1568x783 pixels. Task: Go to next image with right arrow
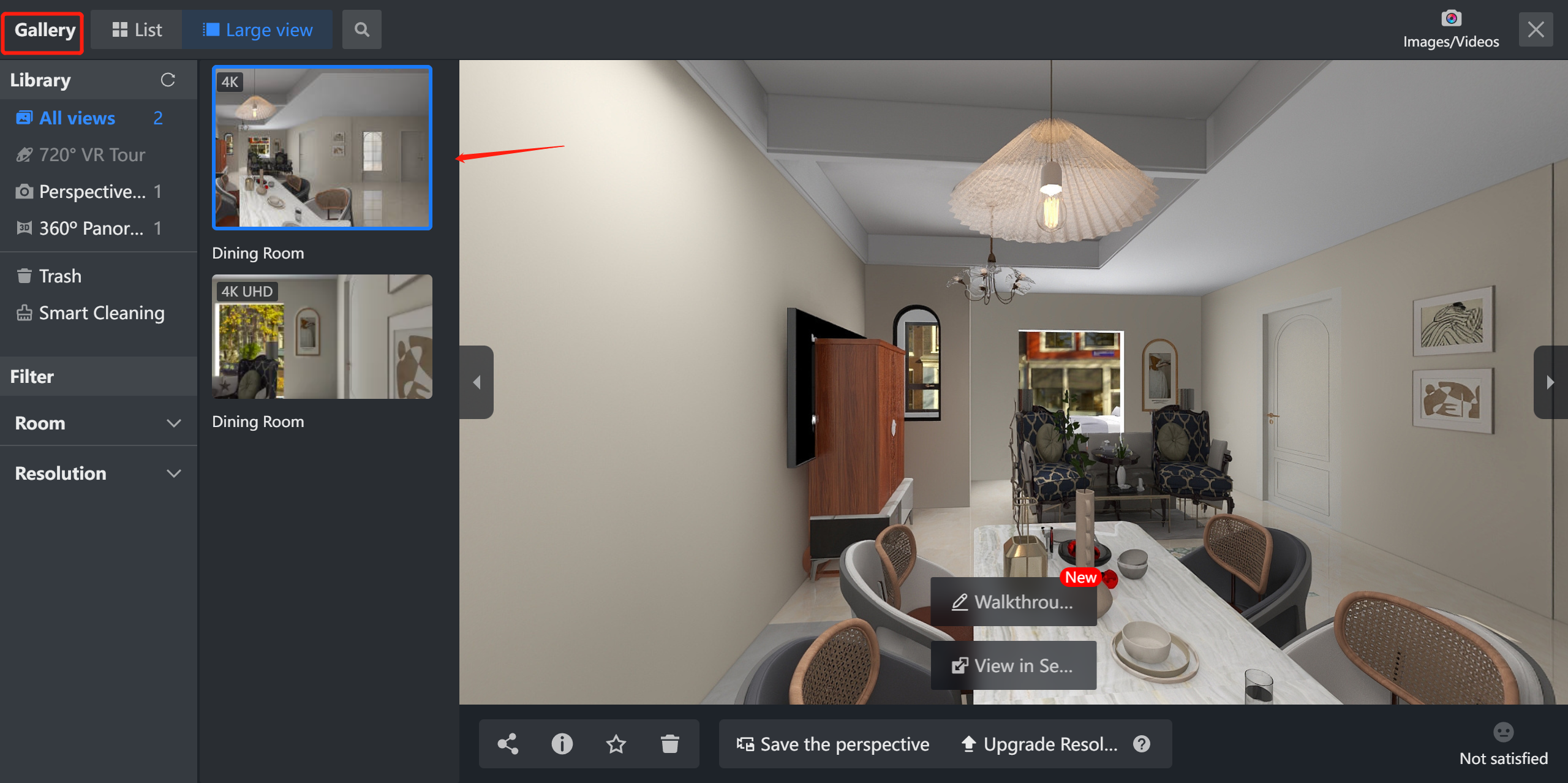pyautogui.click(x=1551, y=382)
